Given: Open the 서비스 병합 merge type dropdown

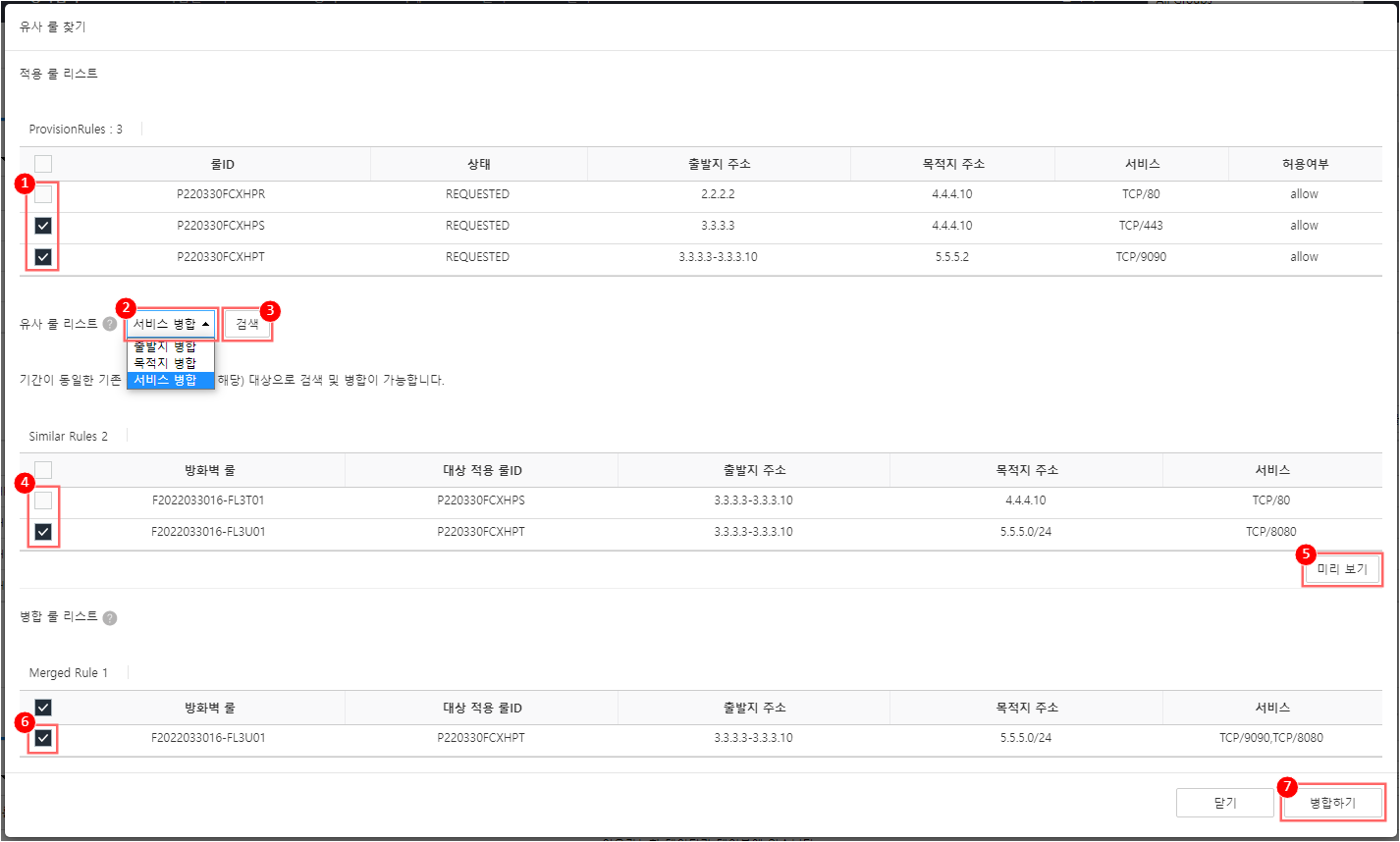Looking at the screenshot, I should (x=171, y=324).
